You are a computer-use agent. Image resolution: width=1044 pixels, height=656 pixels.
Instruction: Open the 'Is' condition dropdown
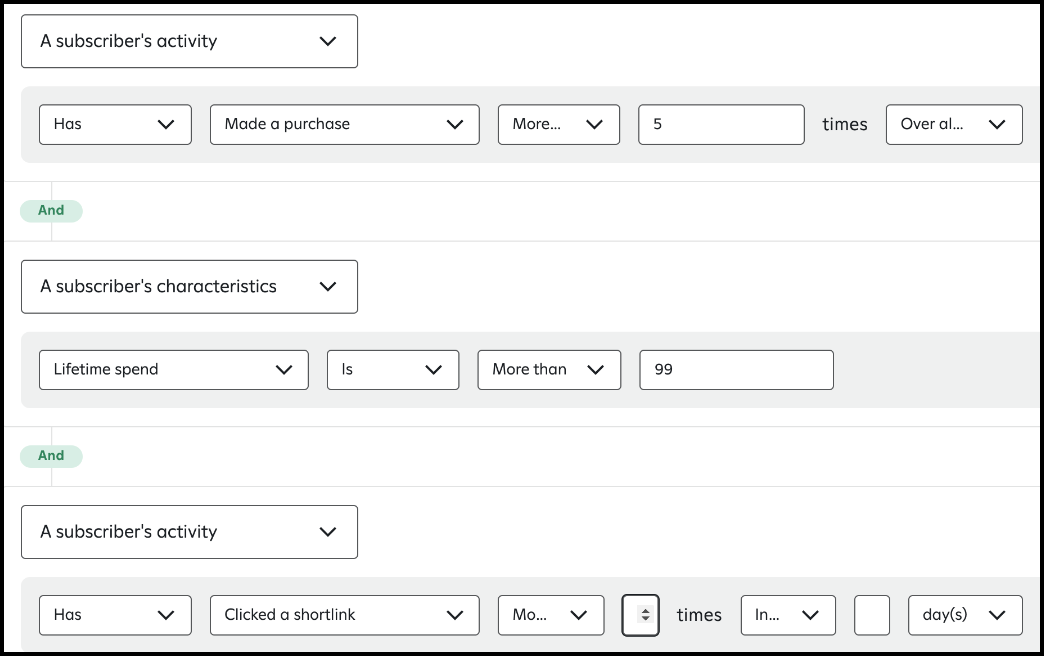[x=393, y=370]
